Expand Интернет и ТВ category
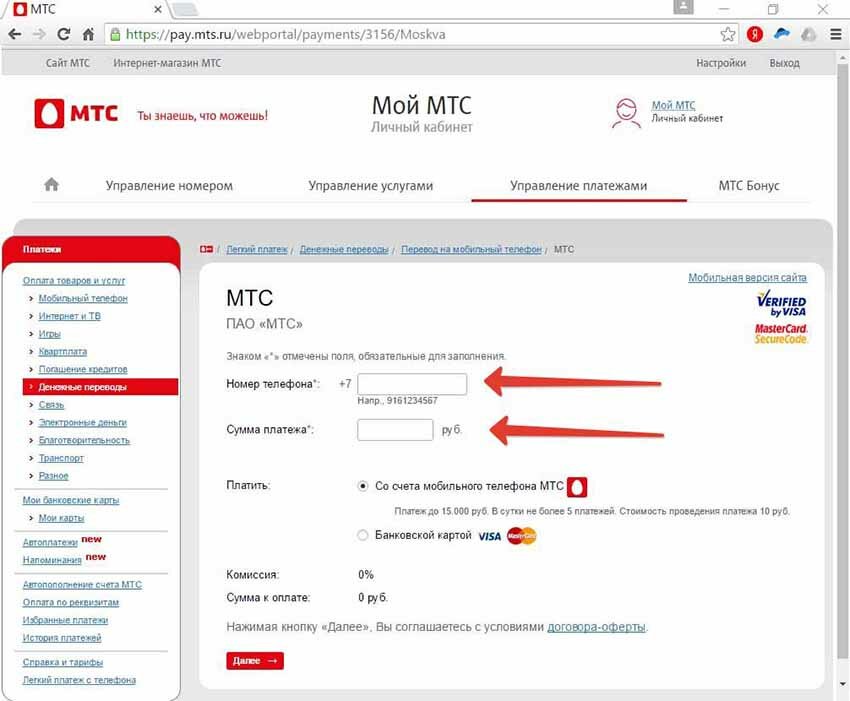The image size is (850, 701). (69, 316)
